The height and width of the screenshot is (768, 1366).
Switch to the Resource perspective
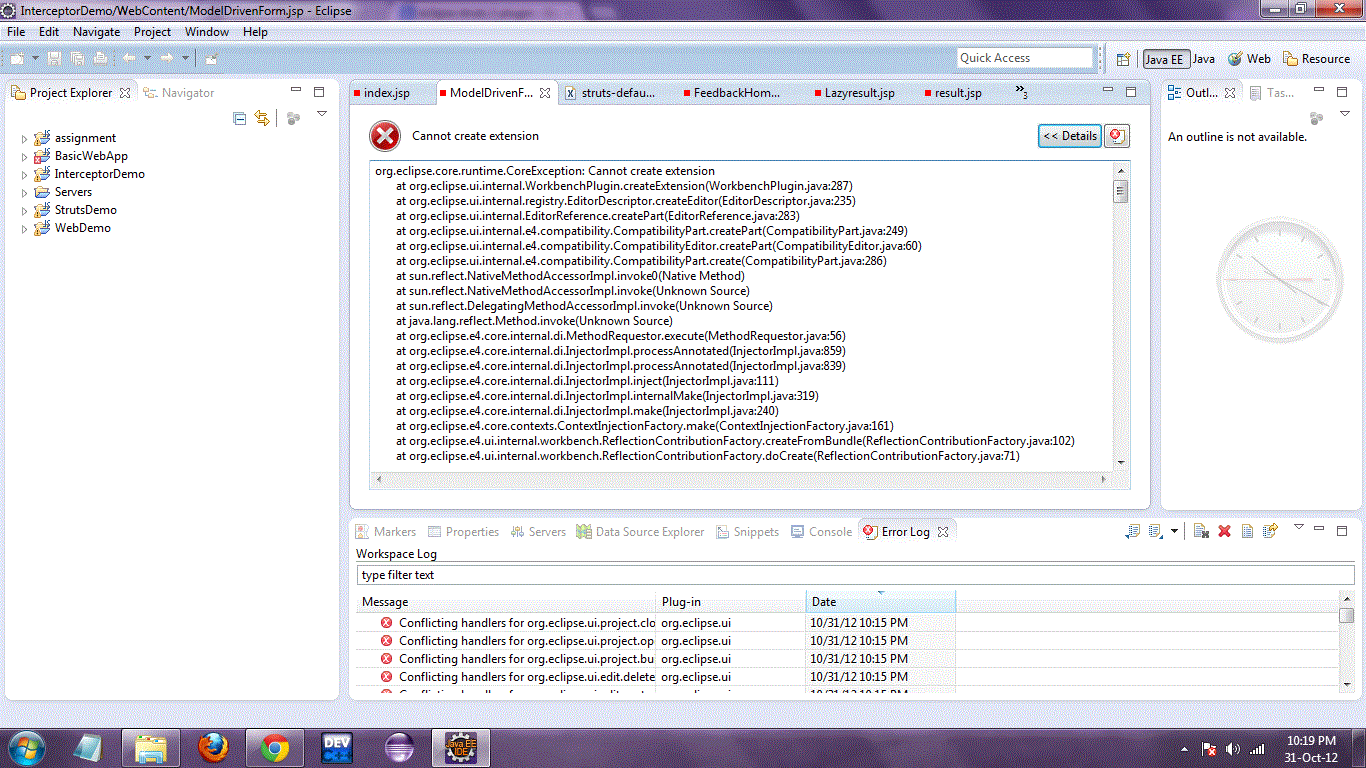1316,59
